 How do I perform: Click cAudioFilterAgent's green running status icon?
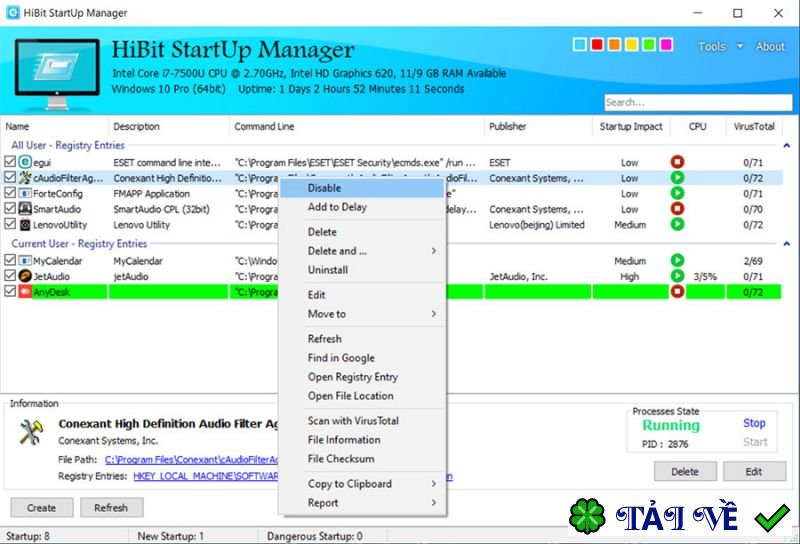[677, 178]
